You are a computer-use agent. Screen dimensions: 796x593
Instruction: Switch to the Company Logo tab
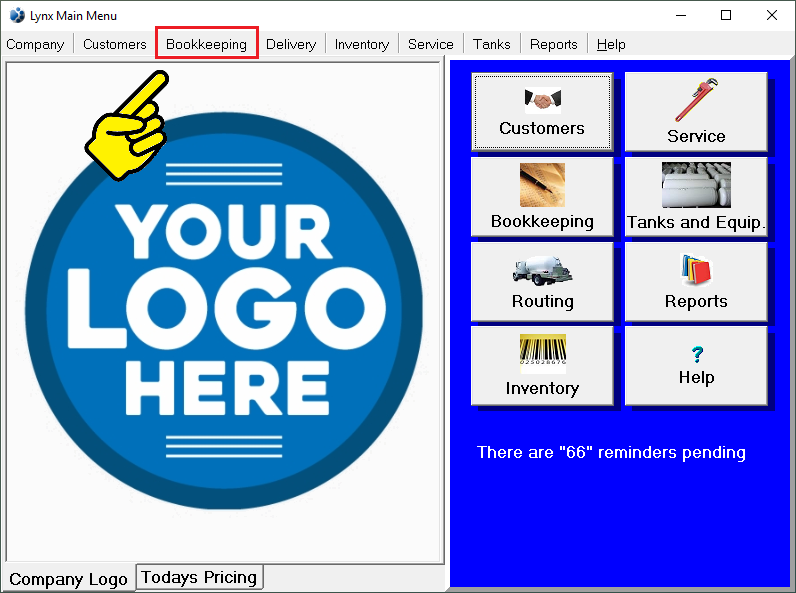coord(69,579)
